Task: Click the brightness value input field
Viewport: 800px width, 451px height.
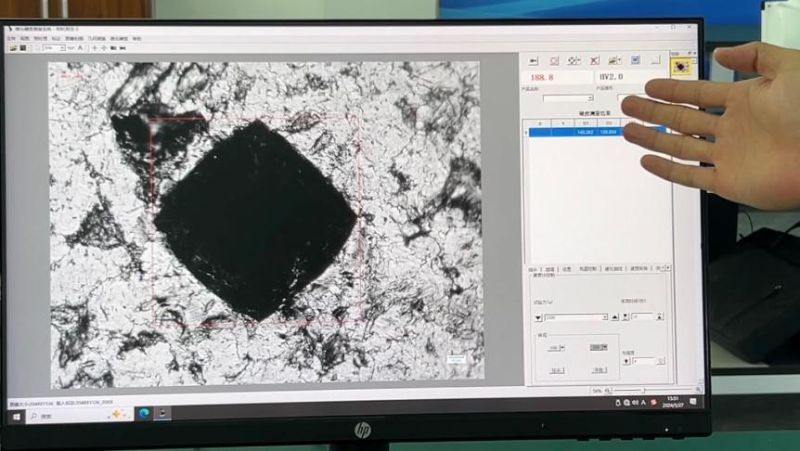Action: click(643, 361)
